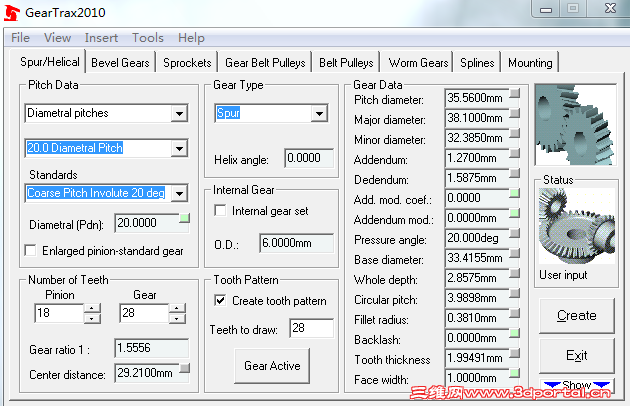Switch to the Bevel Gears tab
This screenshot has height=406, width=630.
click(120, 63)
